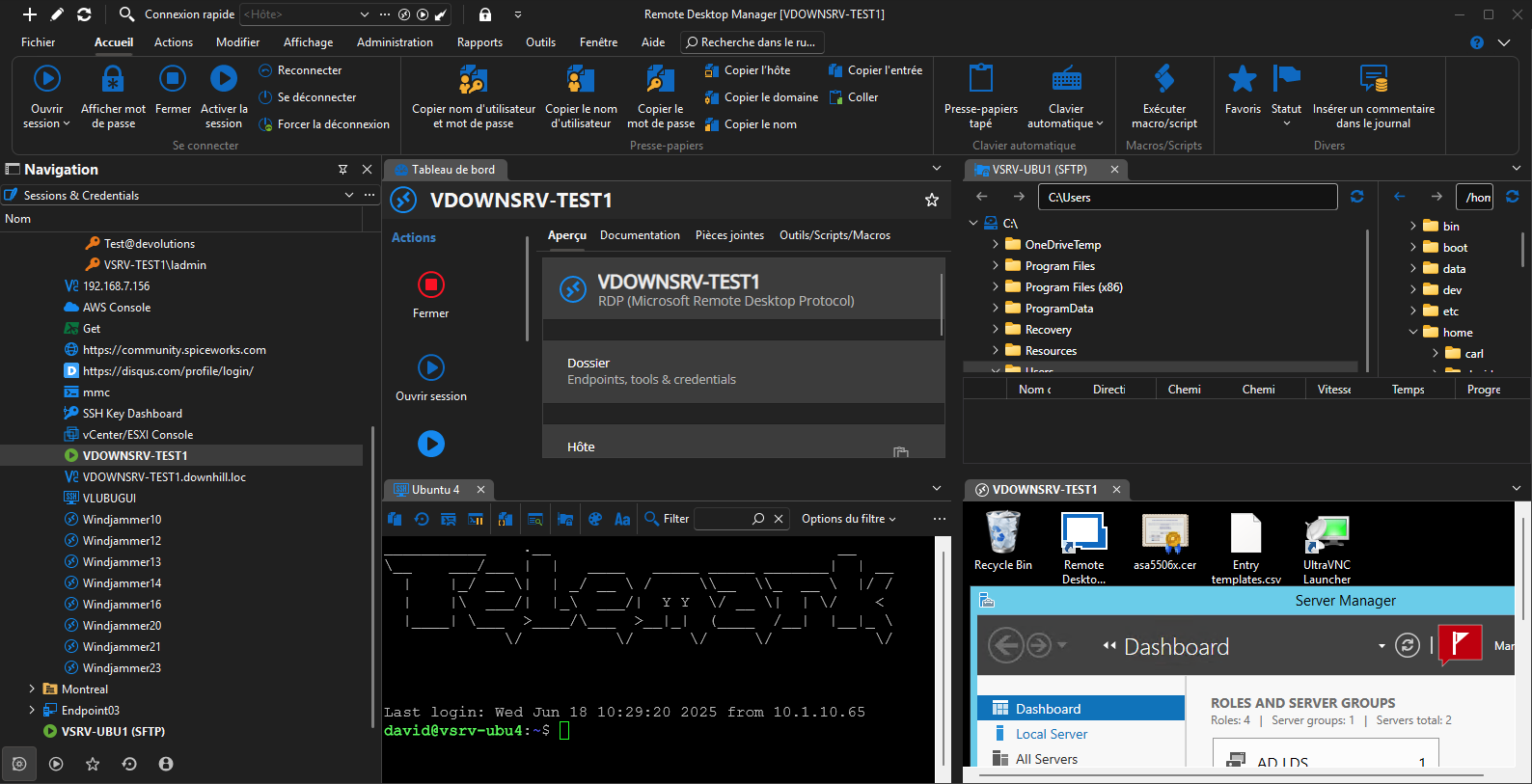The height and width of the screenshot is (784, 1532).
Task: Click Copier le domaine button
Action: (761, 97)
